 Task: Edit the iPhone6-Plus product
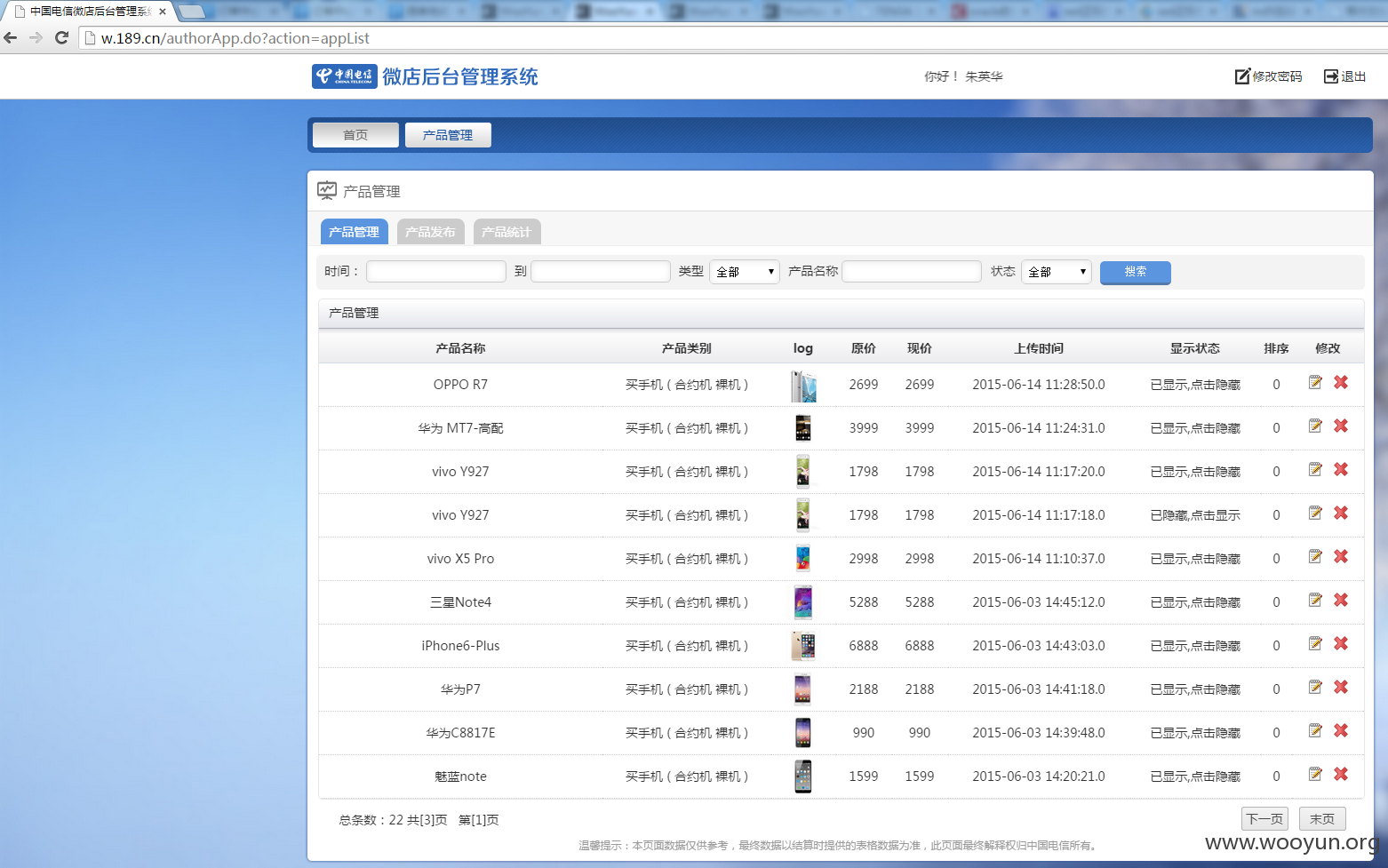[x=1315, y=644]
